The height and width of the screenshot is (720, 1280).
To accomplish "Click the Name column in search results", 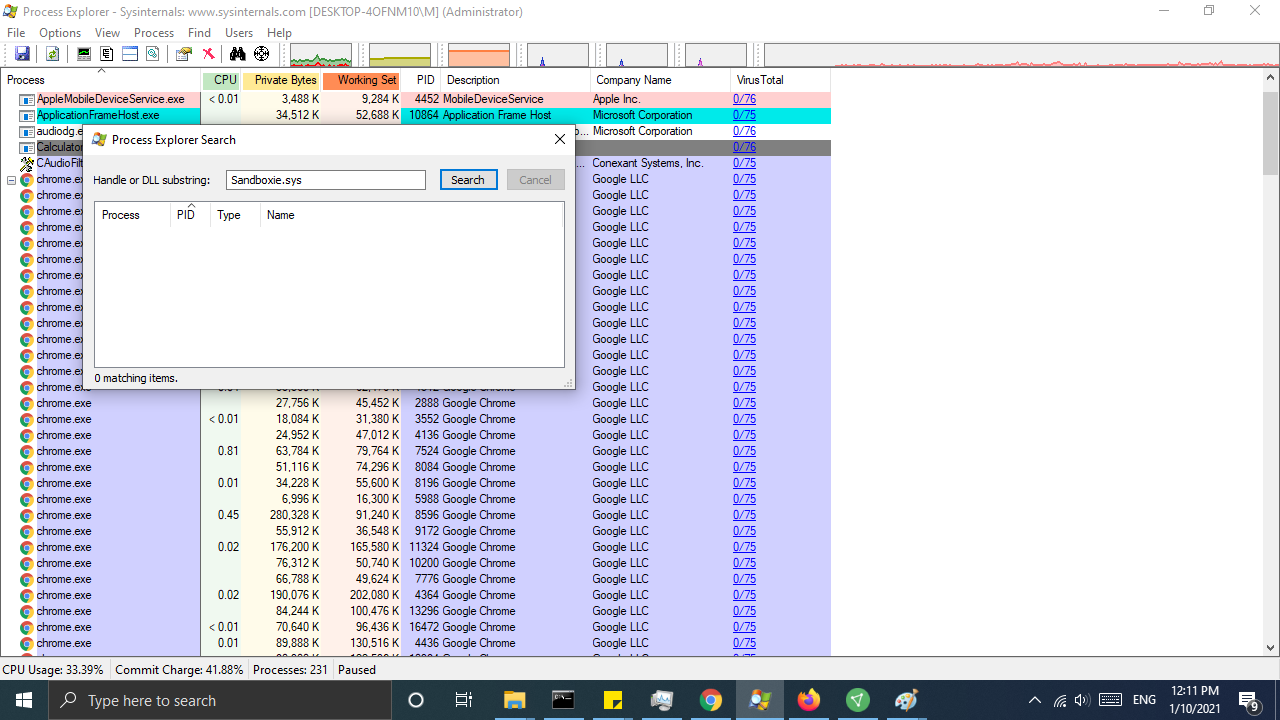I will click(x=412, y=215).
